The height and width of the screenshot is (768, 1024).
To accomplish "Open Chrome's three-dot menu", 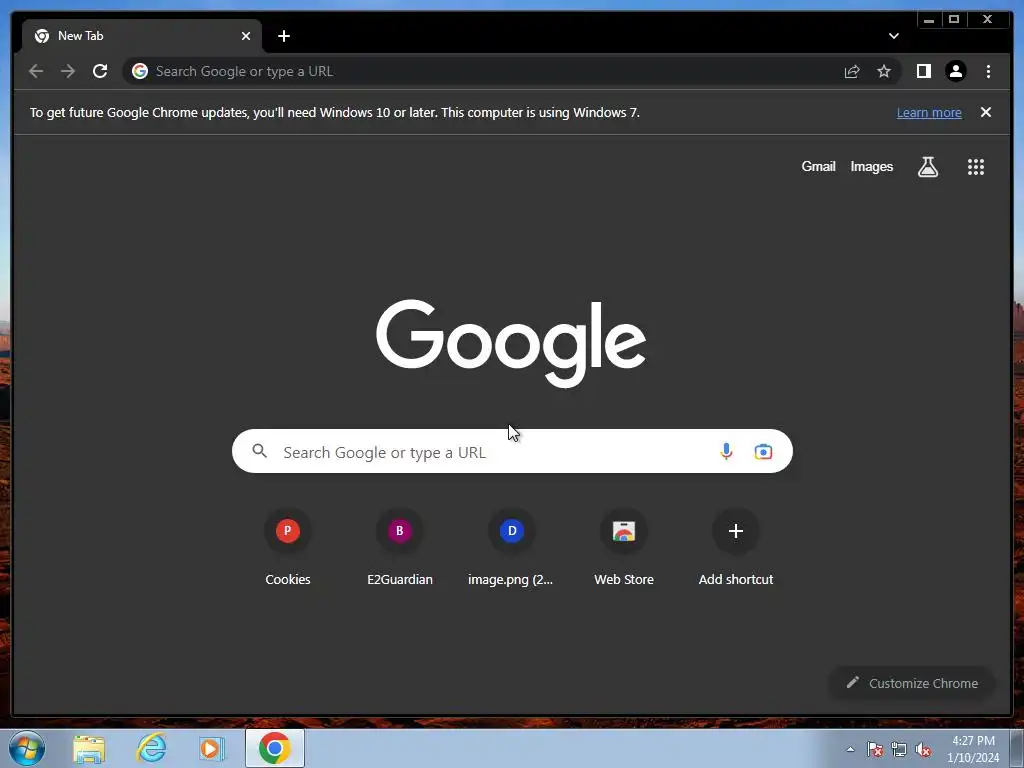I will 988,71.
